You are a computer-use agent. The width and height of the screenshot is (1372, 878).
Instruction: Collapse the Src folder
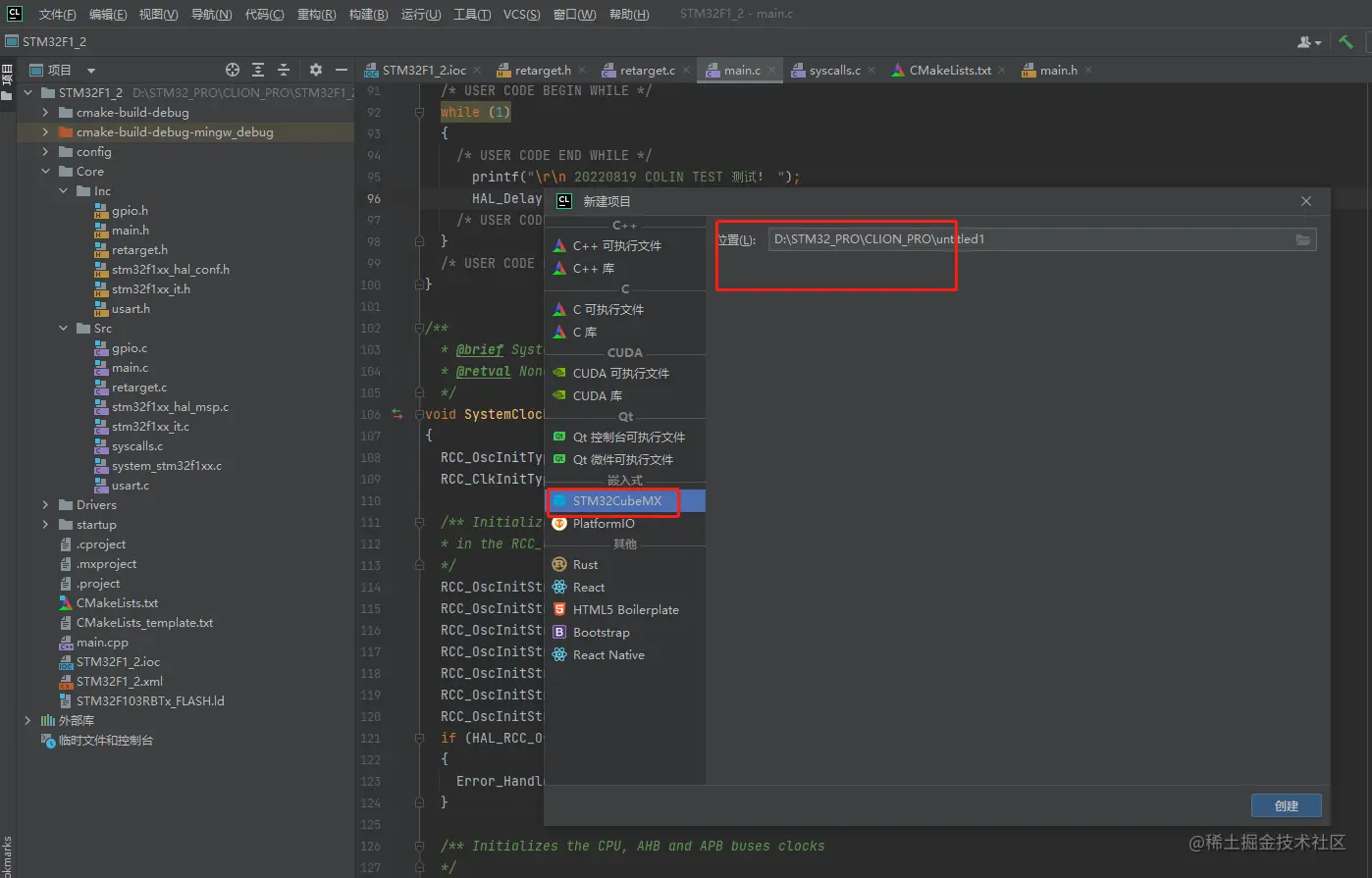tap(63, 329)
